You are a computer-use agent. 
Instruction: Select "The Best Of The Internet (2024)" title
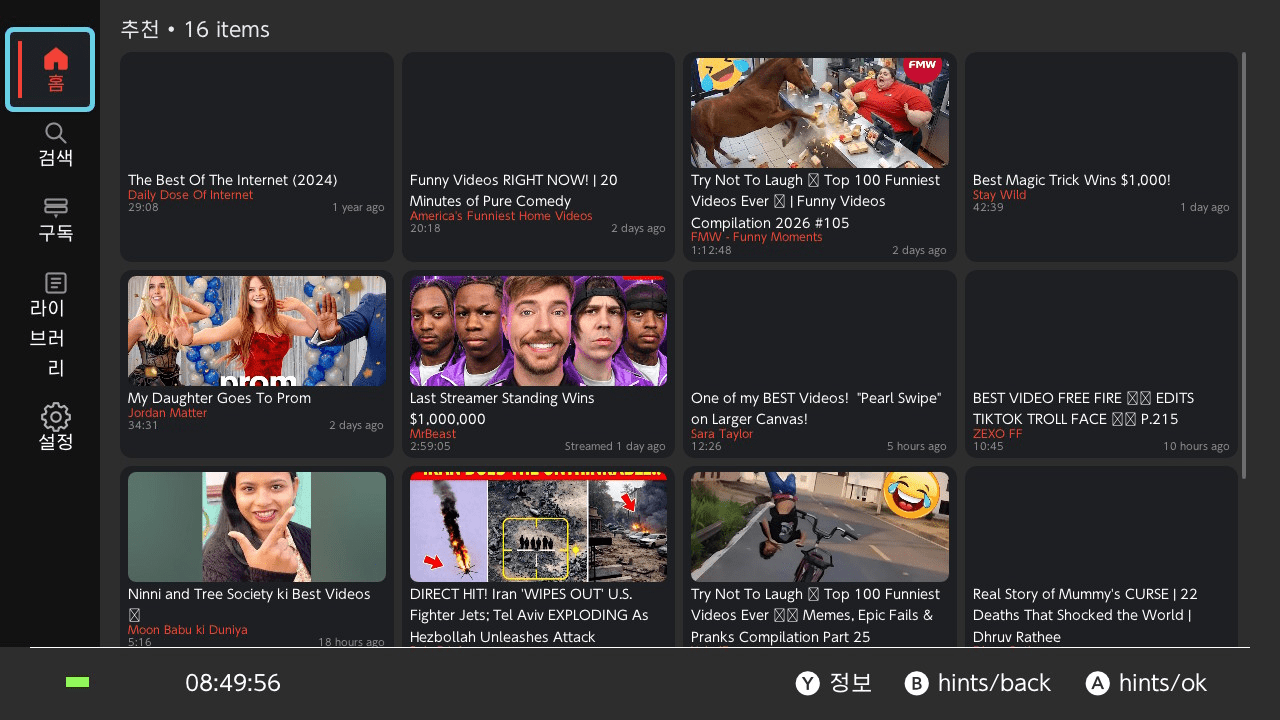[233, 180]
